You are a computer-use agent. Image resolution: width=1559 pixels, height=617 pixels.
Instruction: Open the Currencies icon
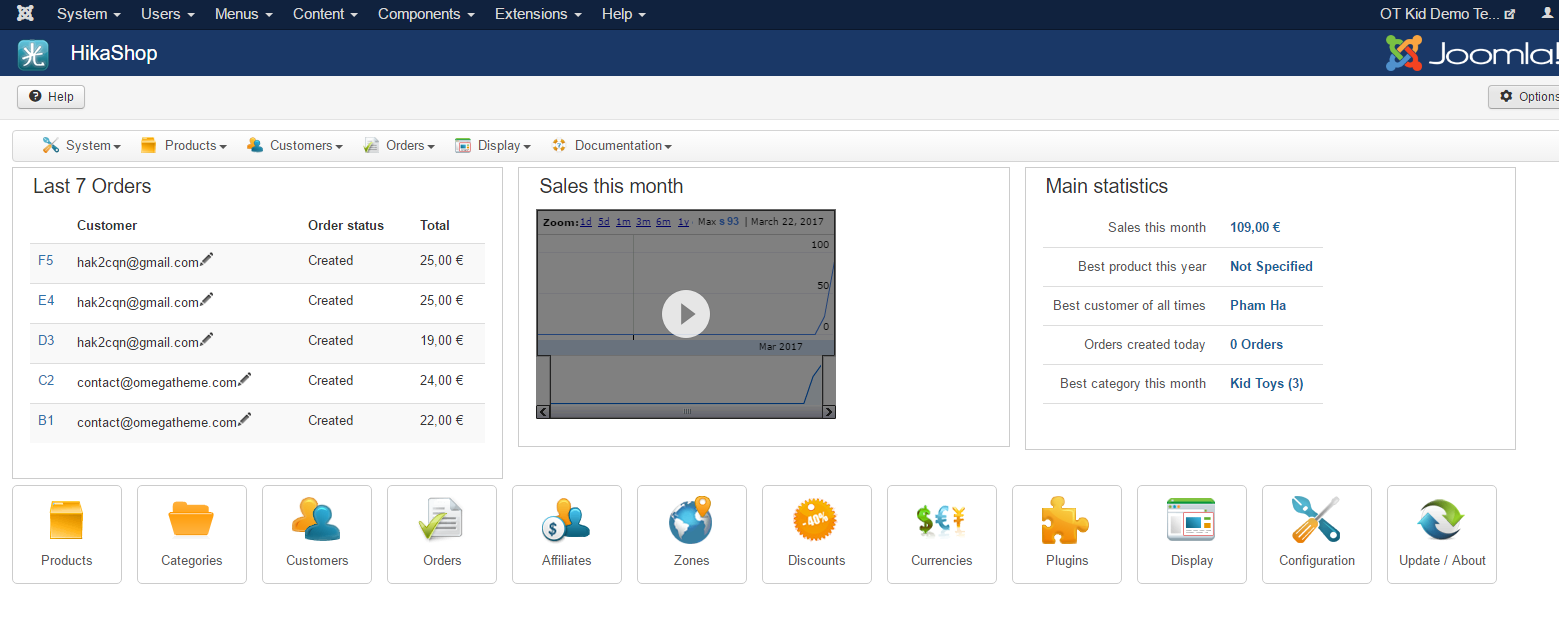tap(942, 534)
